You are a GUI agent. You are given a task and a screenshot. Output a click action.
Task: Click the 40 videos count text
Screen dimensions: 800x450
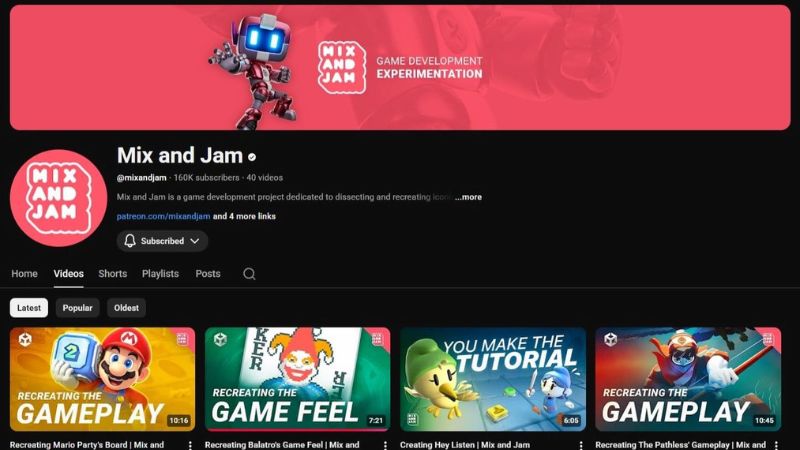point(265,178)
